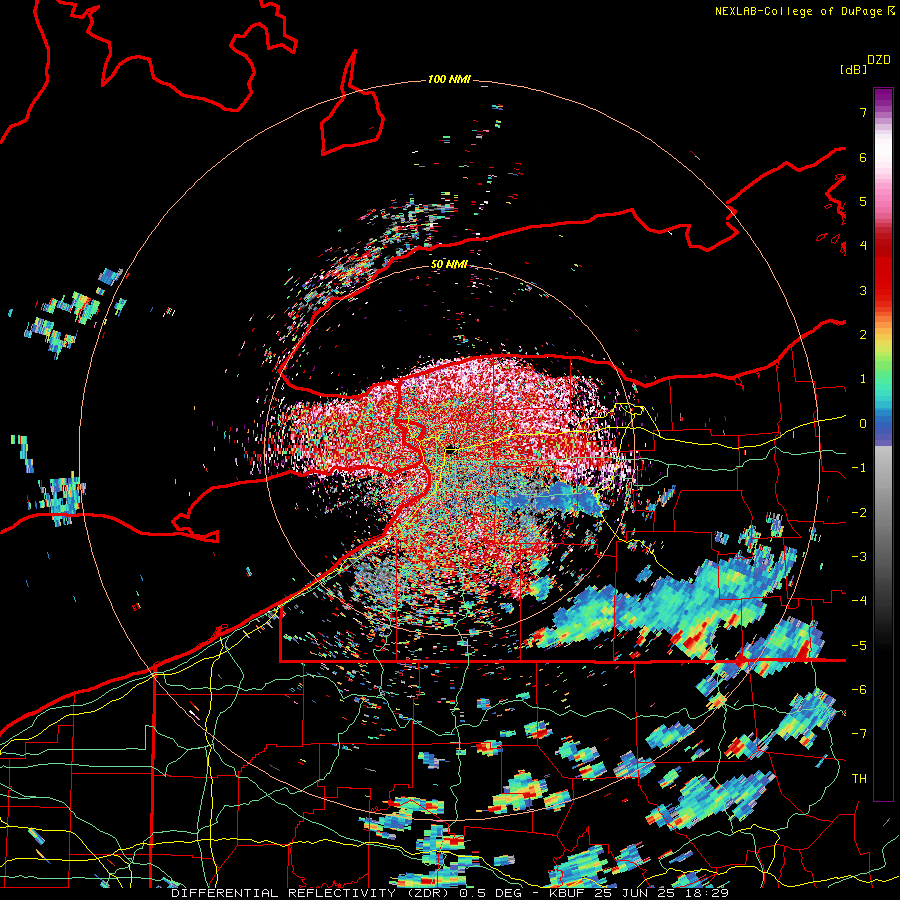Click the Differential Reflectivity KBUF timestamp caption
The width and height of the screenshot is (900, 900).
tap(449, 893)
